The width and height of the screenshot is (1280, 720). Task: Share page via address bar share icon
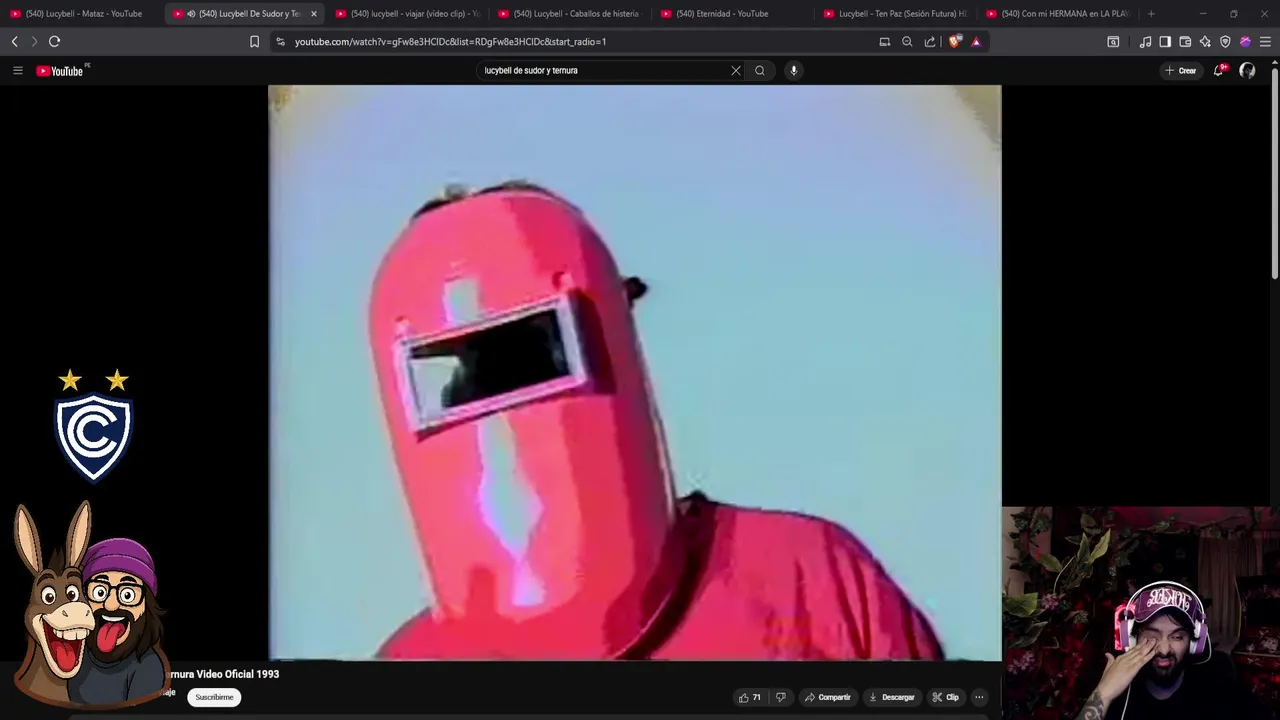pos(930,41)
